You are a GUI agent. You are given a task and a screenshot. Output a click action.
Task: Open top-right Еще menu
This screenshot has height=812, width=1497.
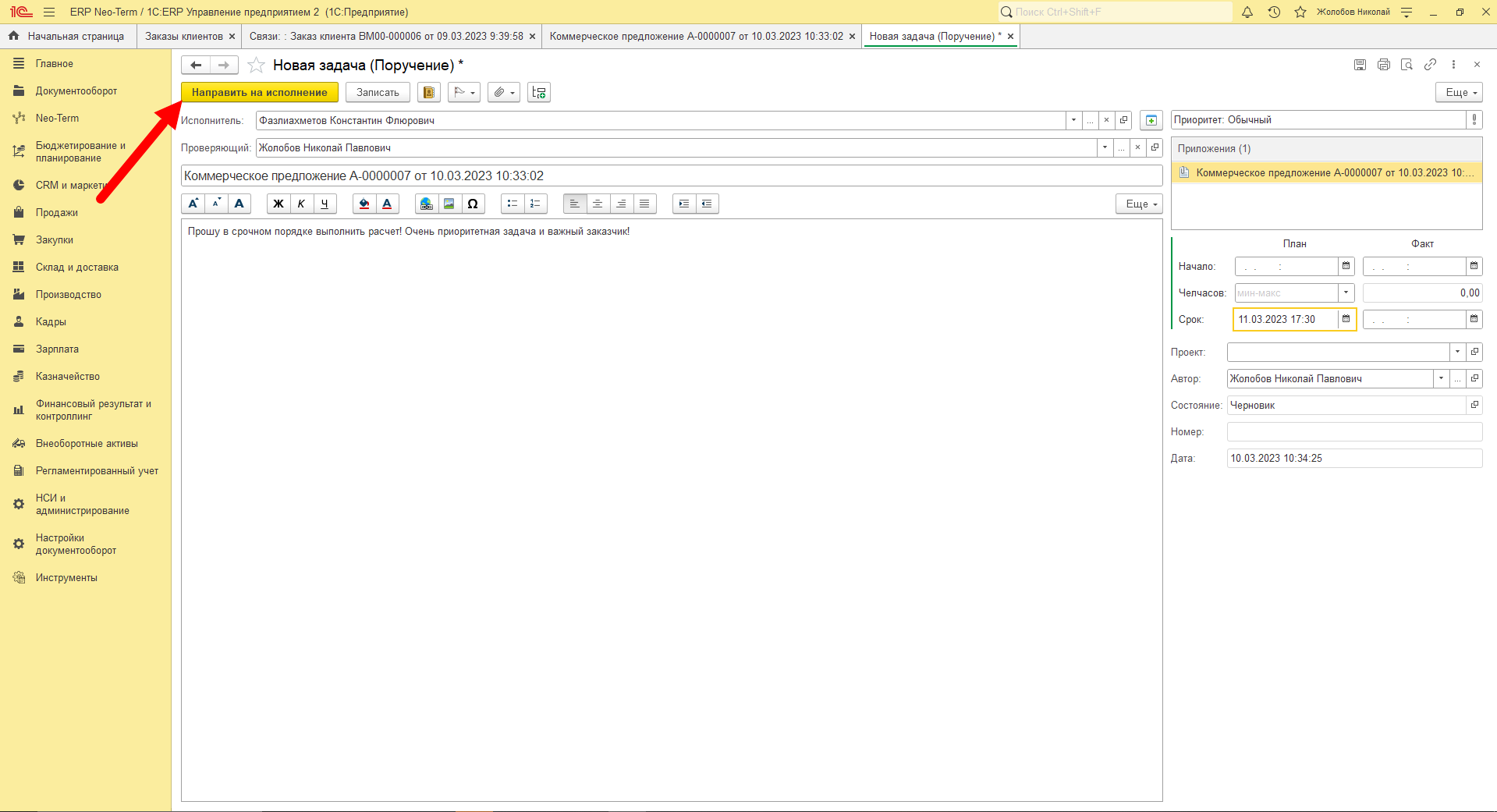coord(1459,92)
